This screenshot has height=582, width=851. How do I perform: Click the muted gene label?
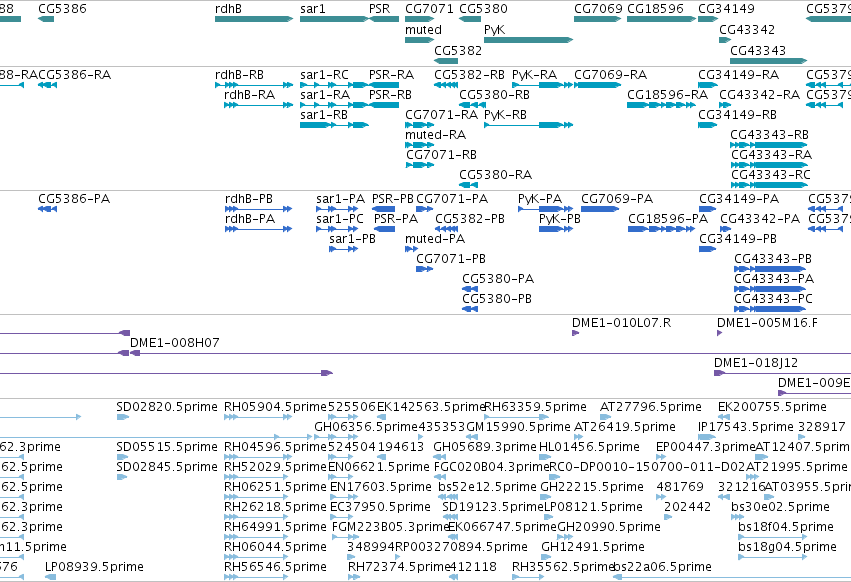tap(423, 30)
